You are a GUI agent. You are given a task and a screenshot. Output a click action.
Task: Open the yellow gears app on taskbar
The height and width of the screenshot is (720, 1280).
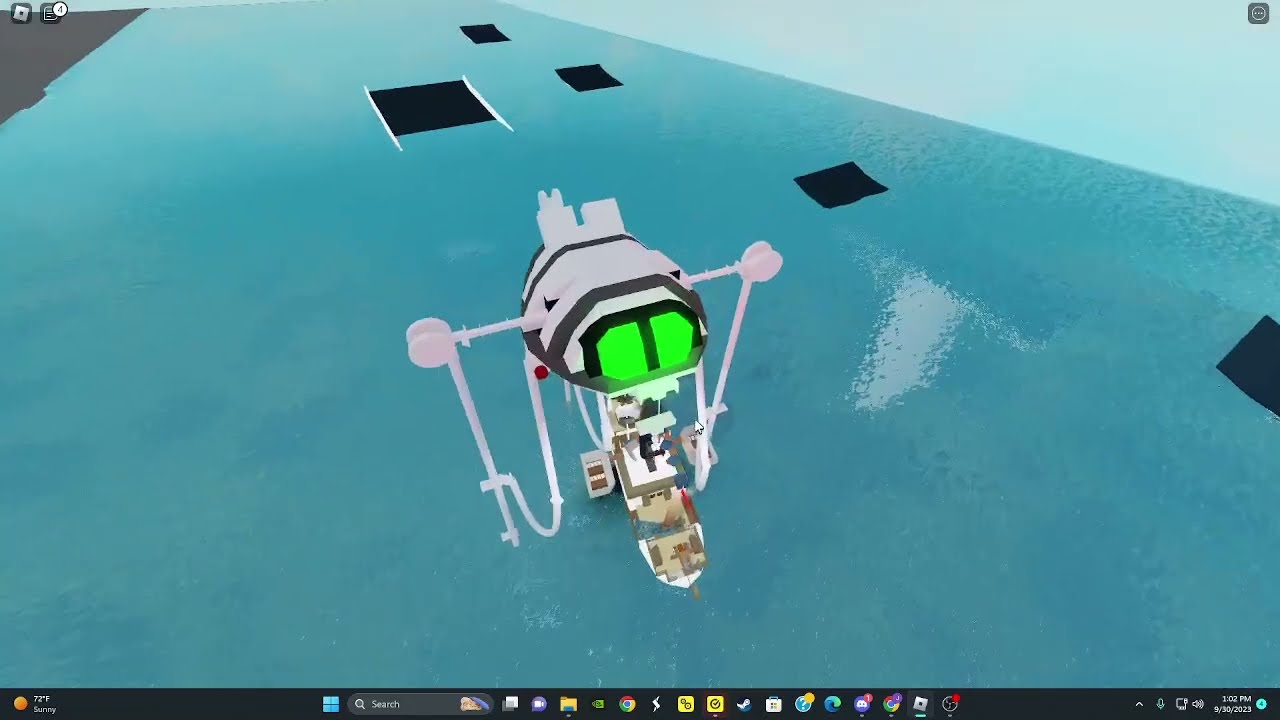pyautogui.click(x=686, y=704)
